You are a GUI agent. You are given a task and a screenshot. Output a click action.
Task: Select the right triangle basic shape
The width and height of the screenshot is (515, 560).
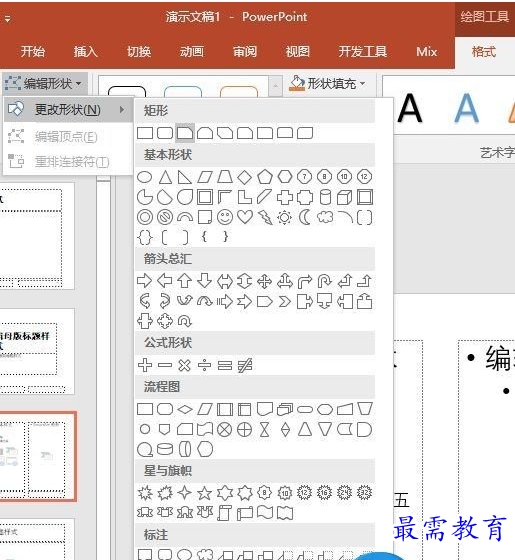pos(185,177)
